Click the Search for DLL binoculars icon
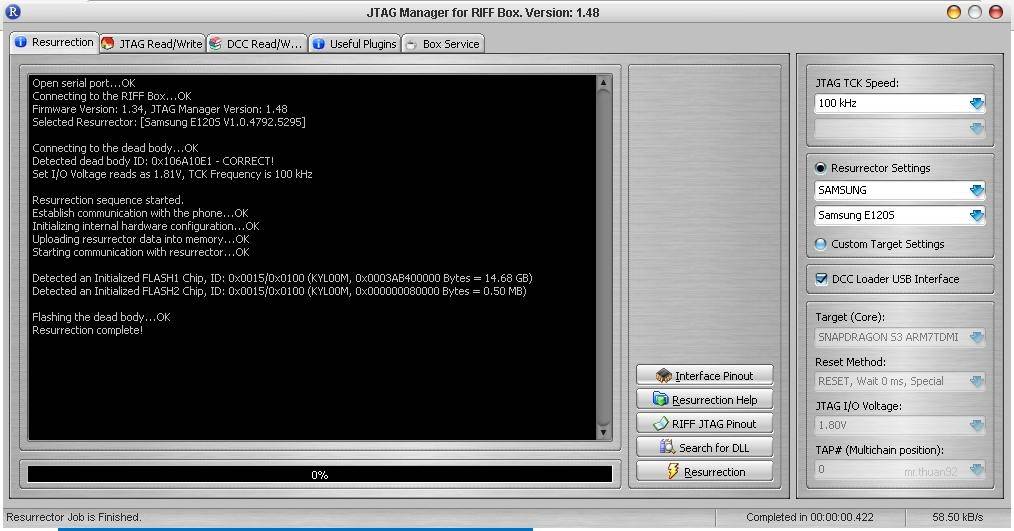This screenshot has height=531, width=1014. click(x=667, y=447)
